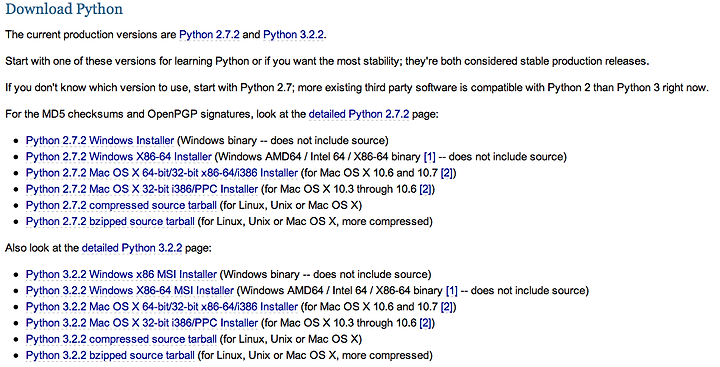
Task: Click the text 'Also look at the'
Action: (x=42, y=248)
